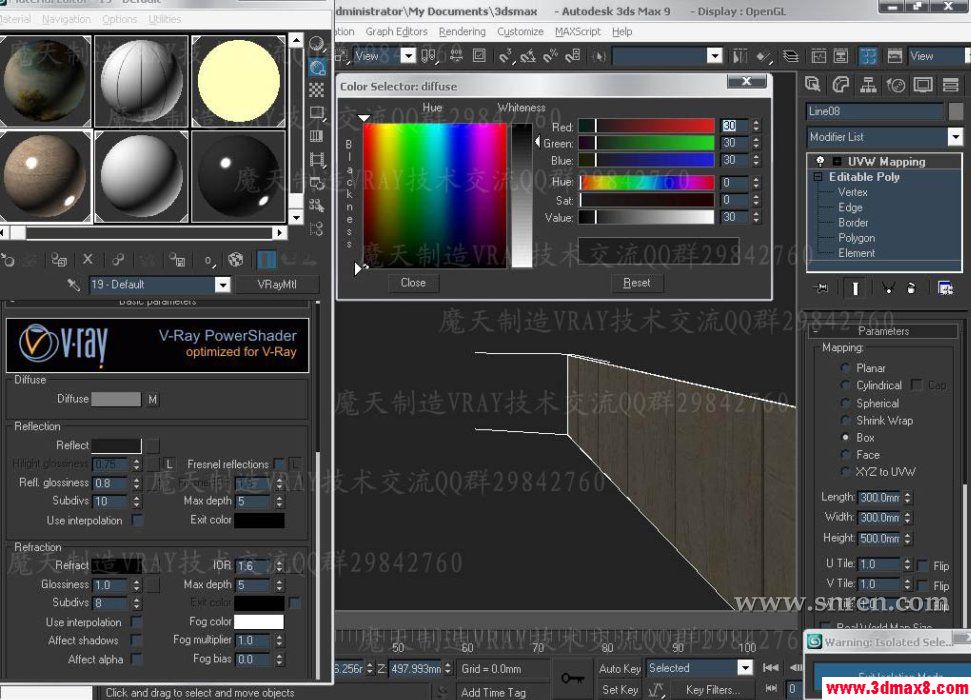This screenshot has width=971, height=700.
Task: Click the Auto Key button
Action: (x=619, y=668)
